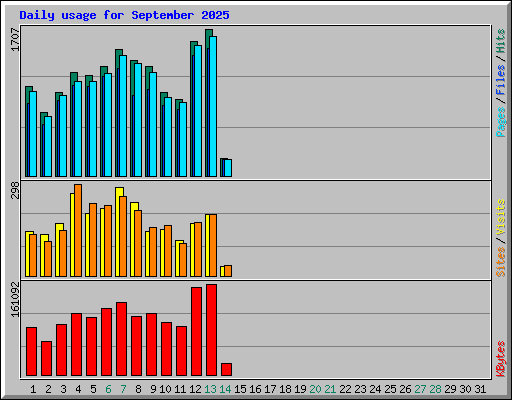Screen dimensions: 512x400
Task: Click green day 13 on the x-axis
Action: pos(210,389)
